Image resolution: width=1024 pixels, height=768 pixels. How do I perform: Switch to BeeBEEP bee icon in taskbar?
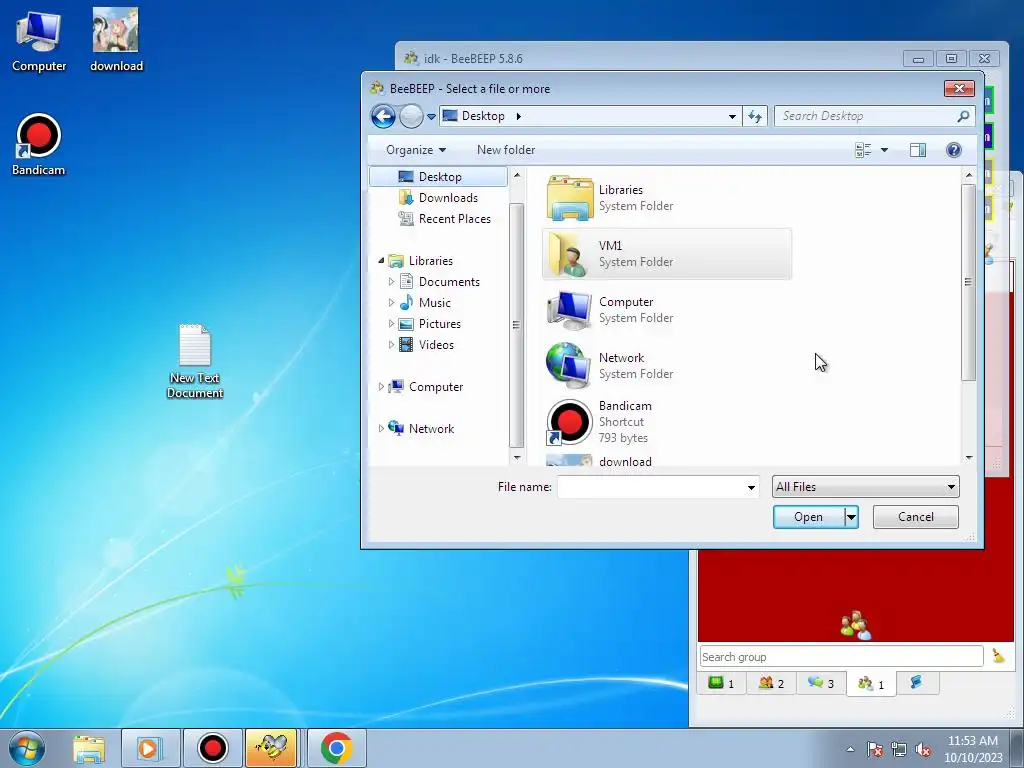coord(274,748)
